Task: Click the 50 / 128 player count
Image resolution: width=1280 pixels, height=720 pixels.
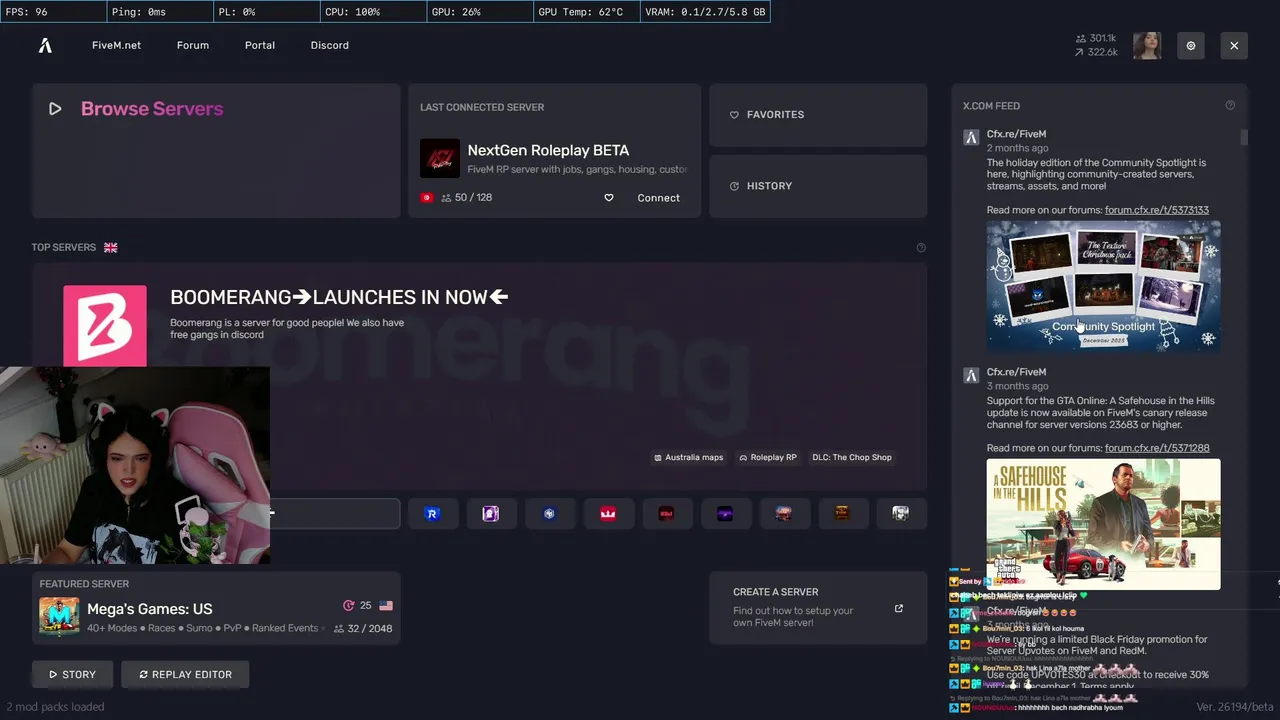Action: pos(466,198)
